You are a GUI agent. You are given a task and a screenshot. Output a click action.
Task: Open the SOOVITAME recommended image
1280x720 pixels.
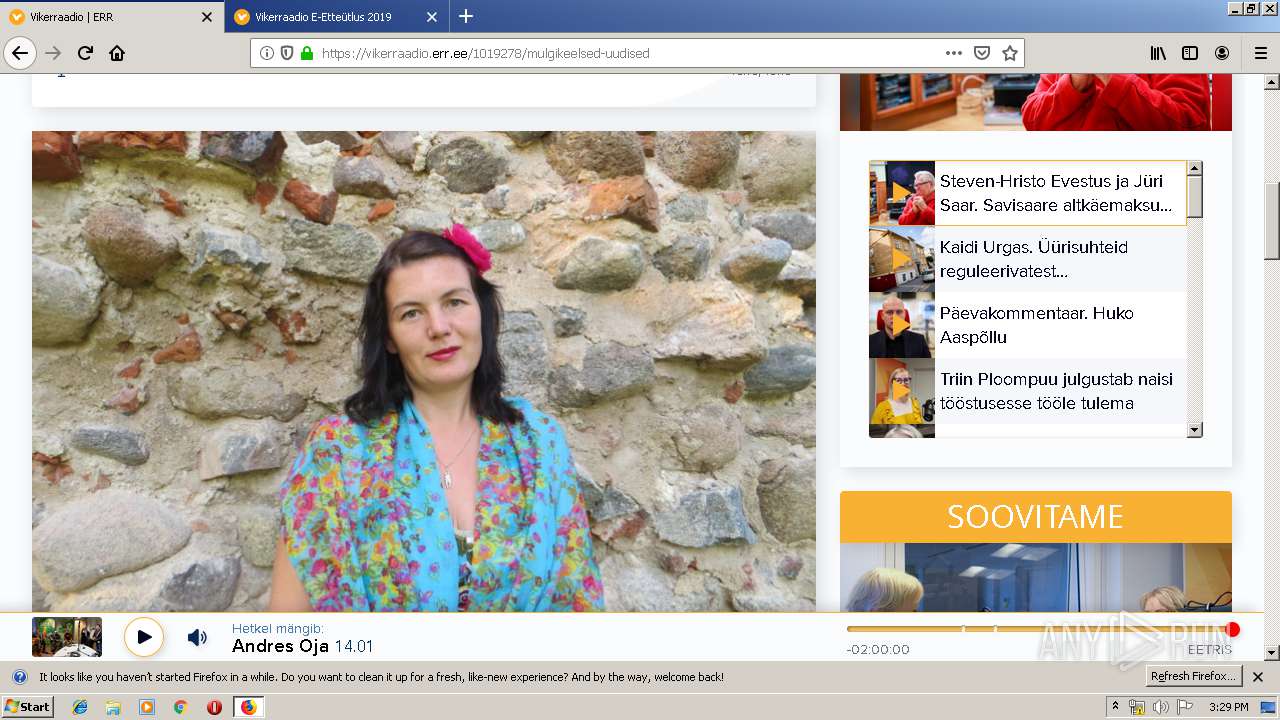(x=1036, y=577)
